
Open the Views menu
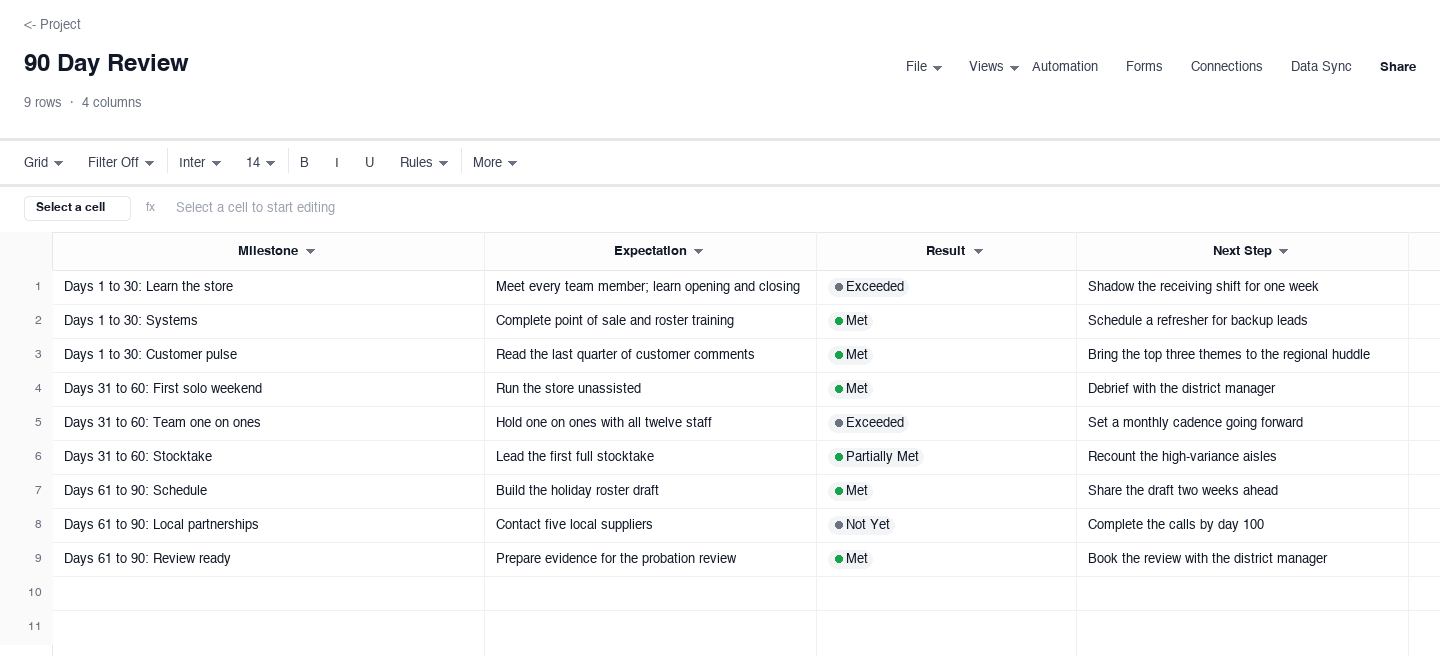(993, 67)
